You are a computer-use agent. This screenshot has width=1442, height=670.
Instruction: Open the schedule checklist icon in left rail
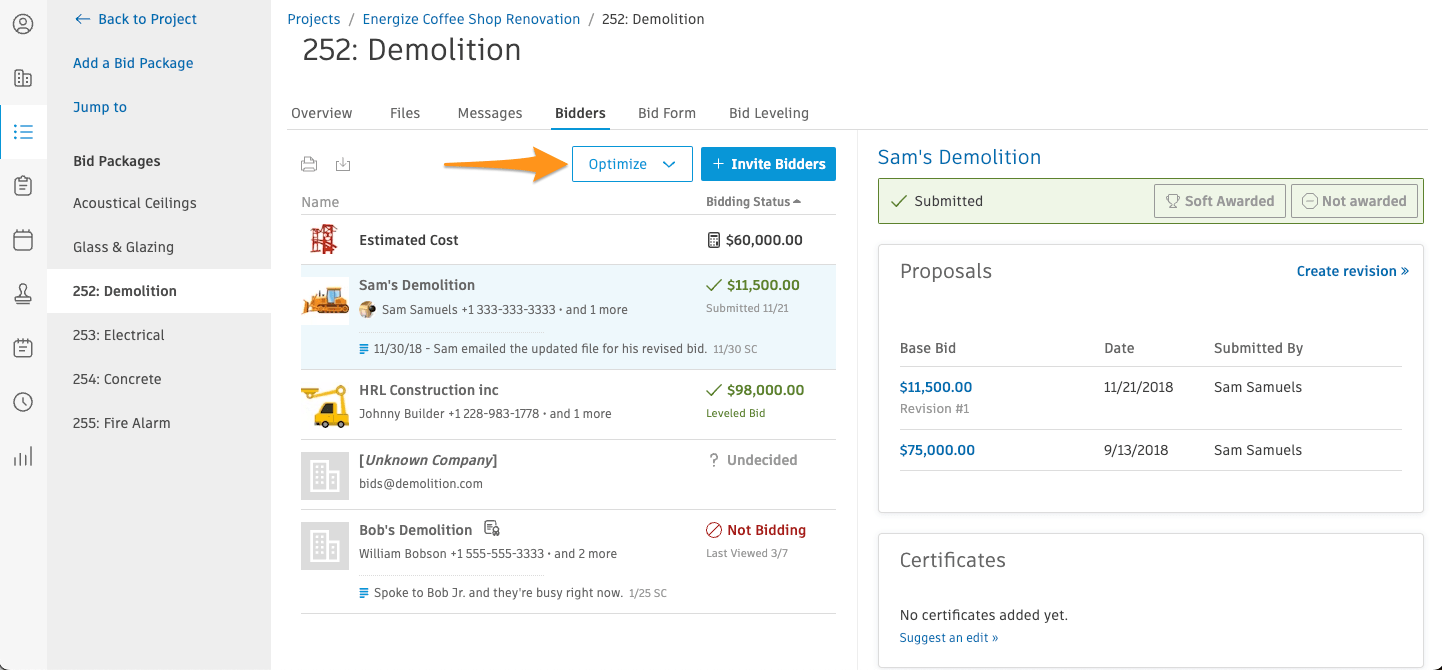(23, 348)
